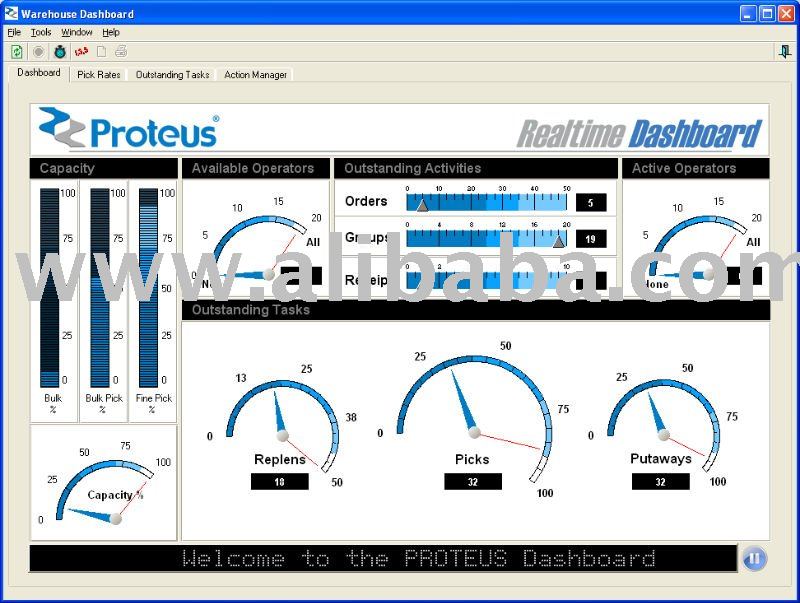
Task: Click the printer toolbar icon
Action: 121,52
